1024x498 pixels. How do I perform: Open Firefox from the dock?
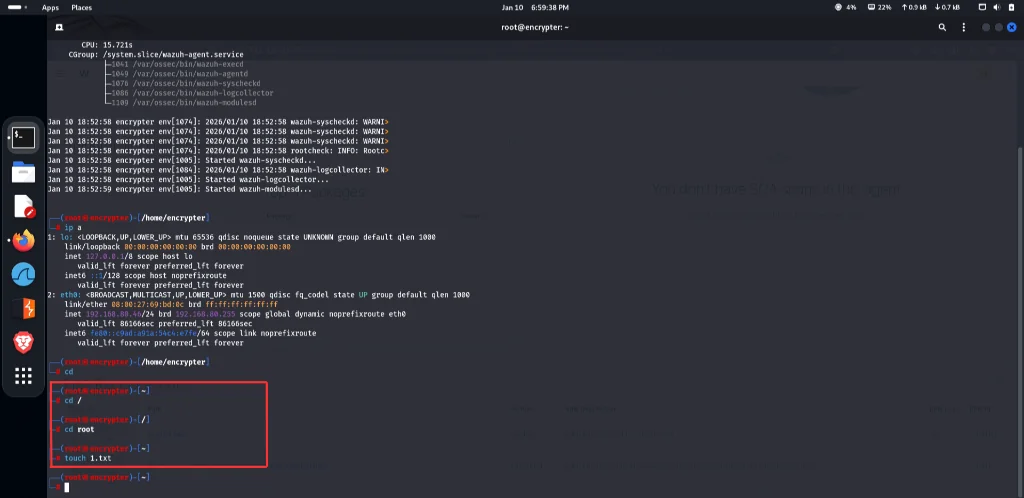(x=24, y=240)
